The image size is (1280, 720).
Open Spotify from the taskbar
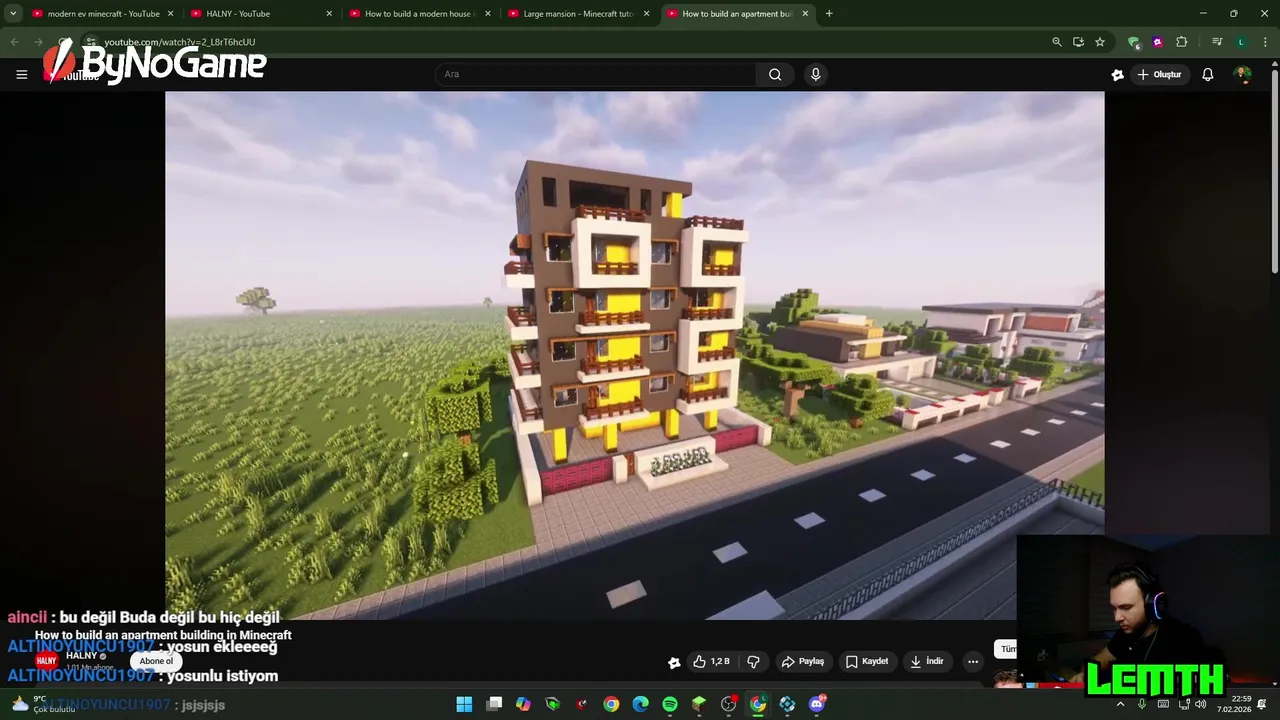point(670,704)
